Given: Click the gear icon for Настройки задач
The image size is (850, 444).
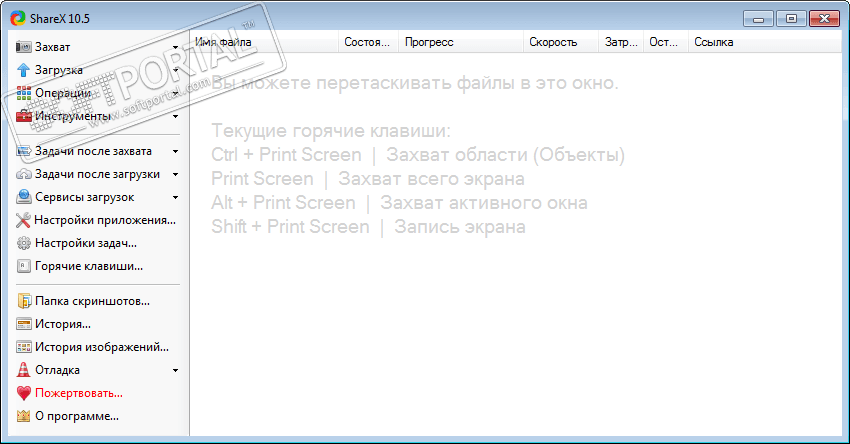Looking at the screenshot, I should [x=23, y=243].
